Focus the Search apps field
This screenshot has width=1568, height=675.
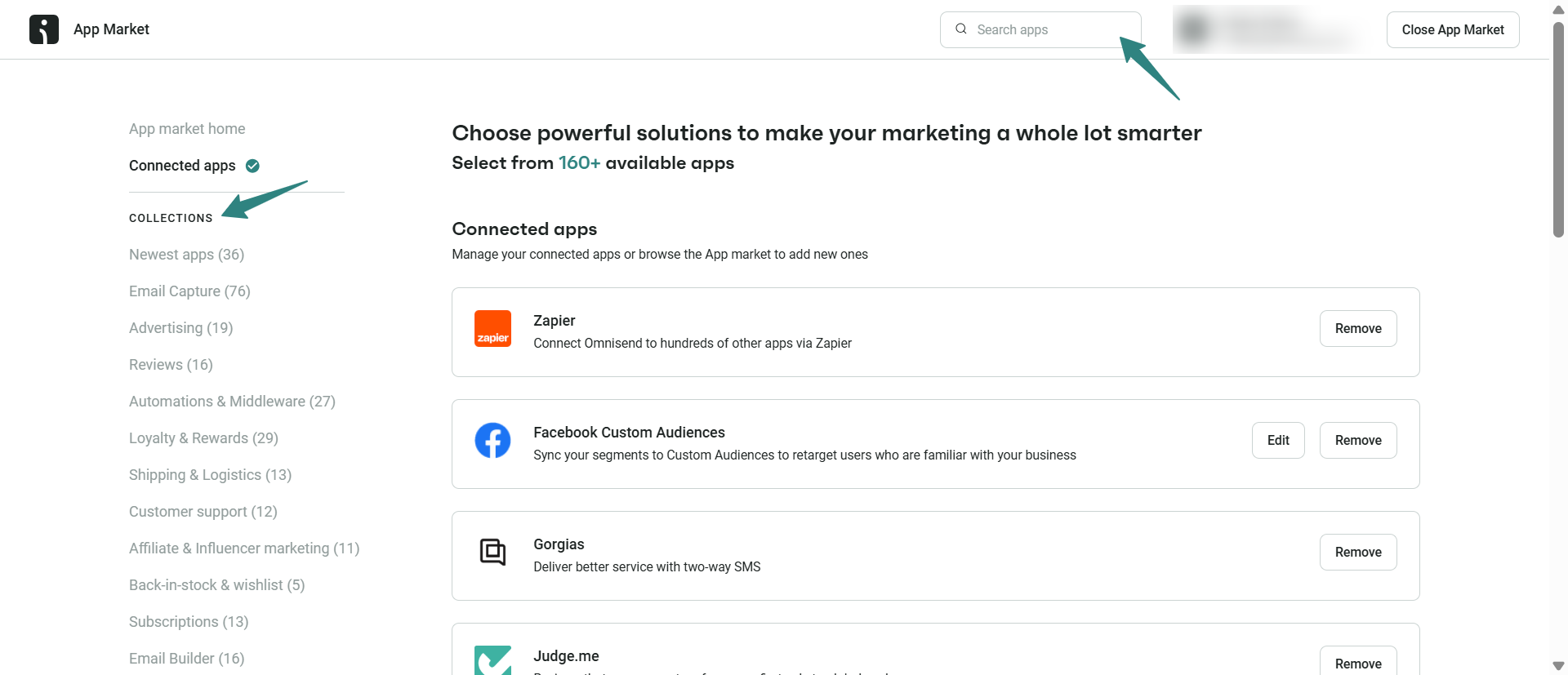click(x=1040, y=29)
